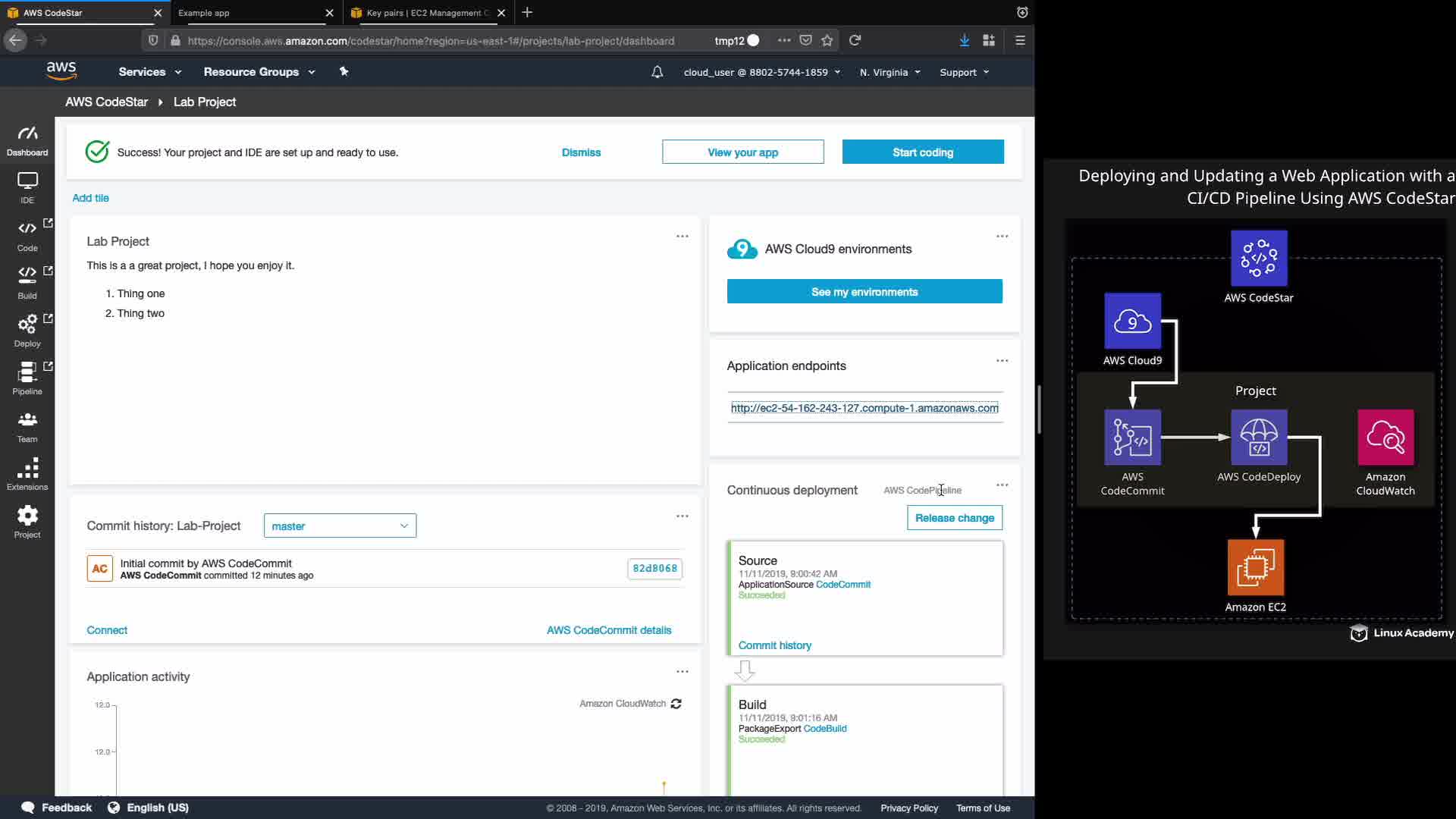Expand the master branch dropdown

(340, 526)
